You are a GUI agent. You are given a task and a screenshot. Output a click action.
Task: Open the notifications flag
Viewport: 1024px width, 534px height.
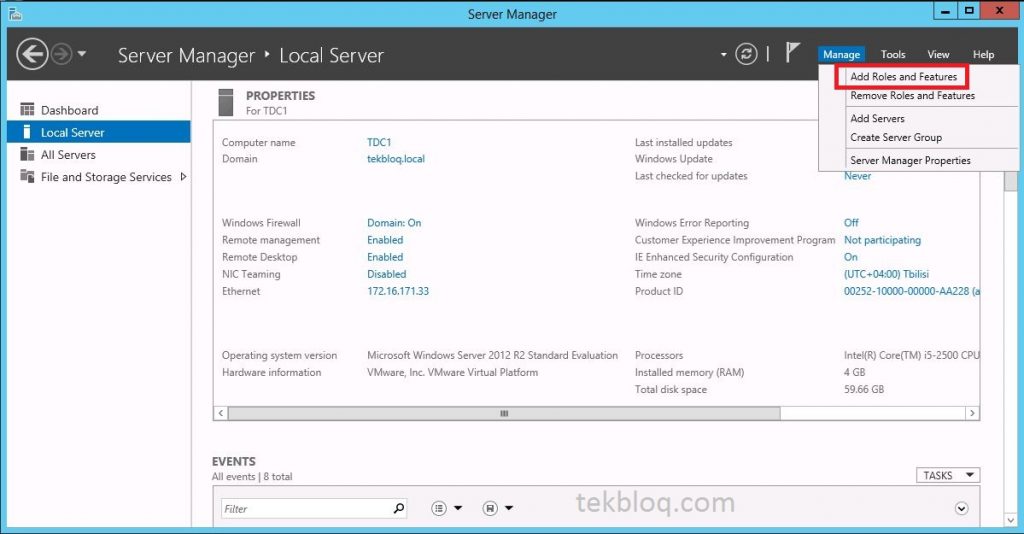click(792, 52)
